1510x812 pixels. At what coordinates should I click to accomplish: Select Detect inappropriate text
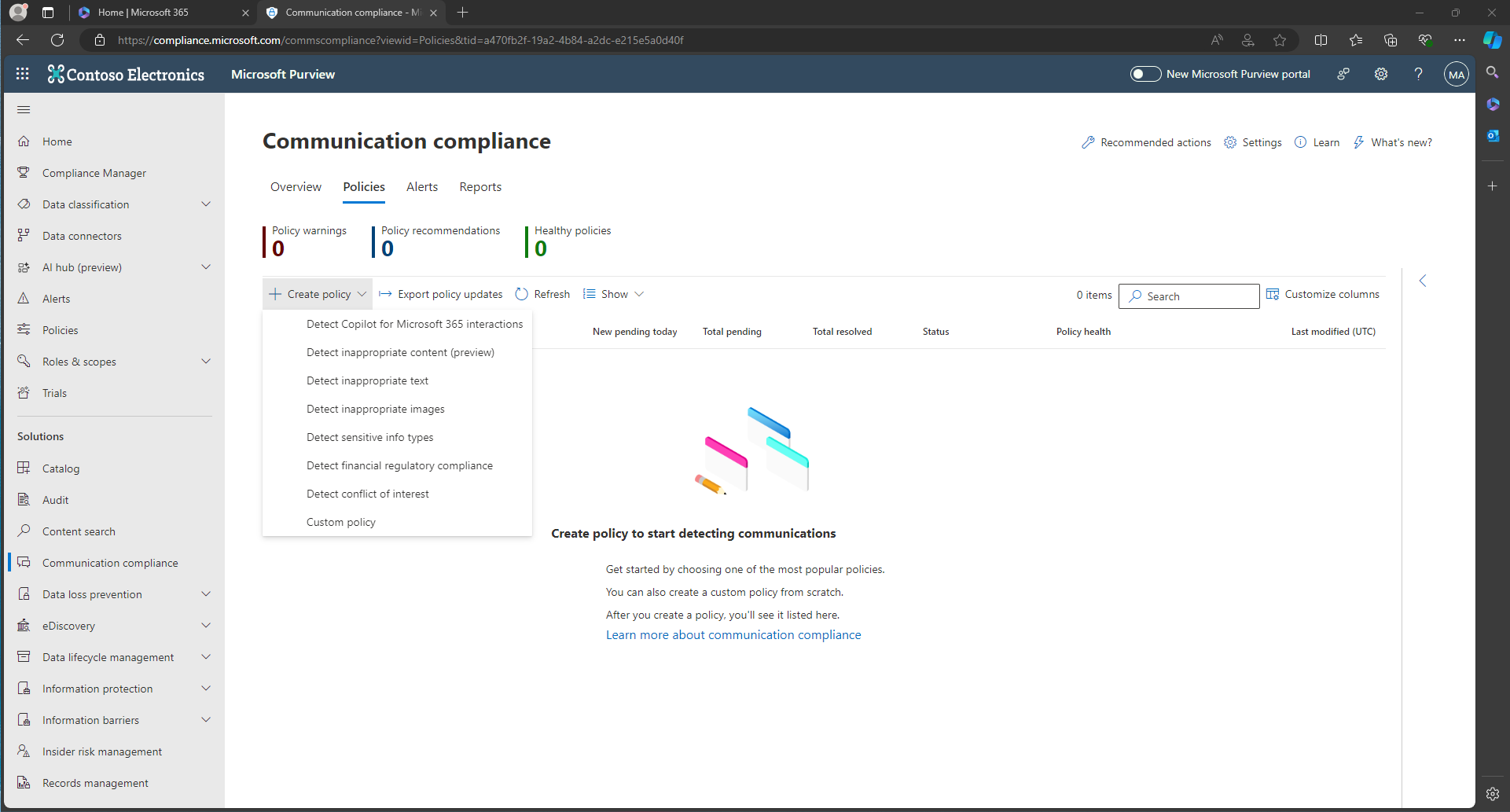[398, 380]
